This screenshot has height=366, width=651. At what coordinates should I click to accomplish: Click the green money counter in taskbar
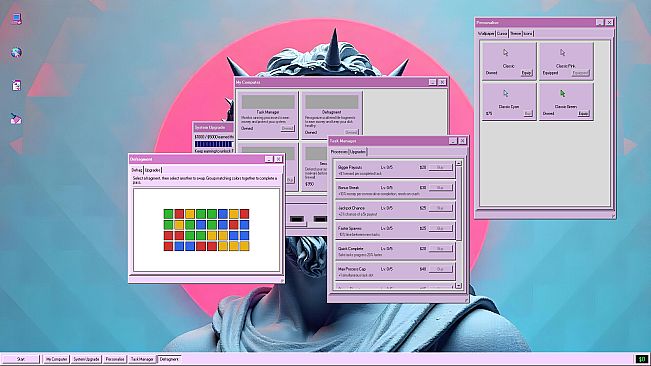pyautogui.click(x=642, y=359)
